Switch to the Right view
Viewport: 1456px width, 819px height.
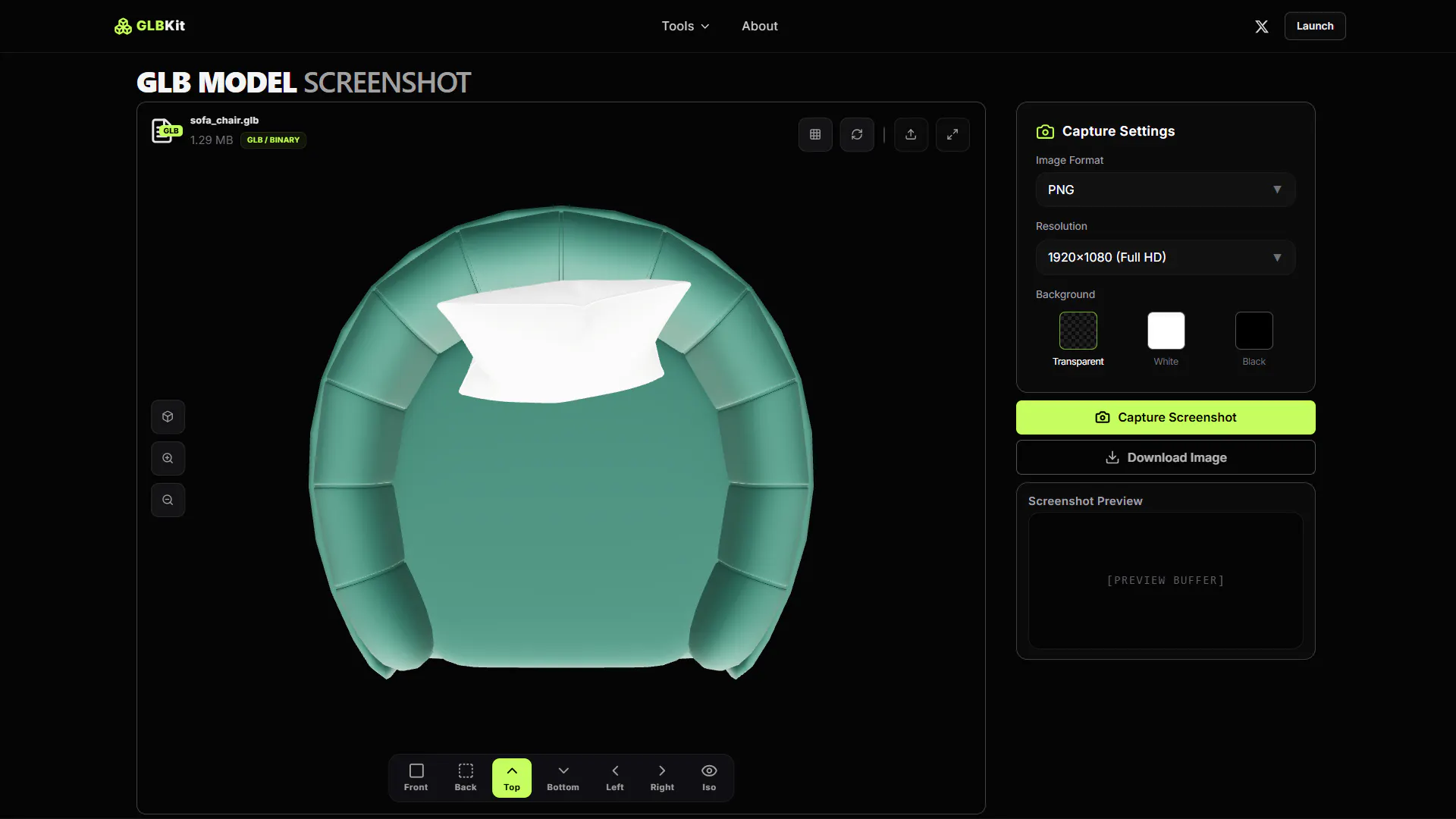662,777
